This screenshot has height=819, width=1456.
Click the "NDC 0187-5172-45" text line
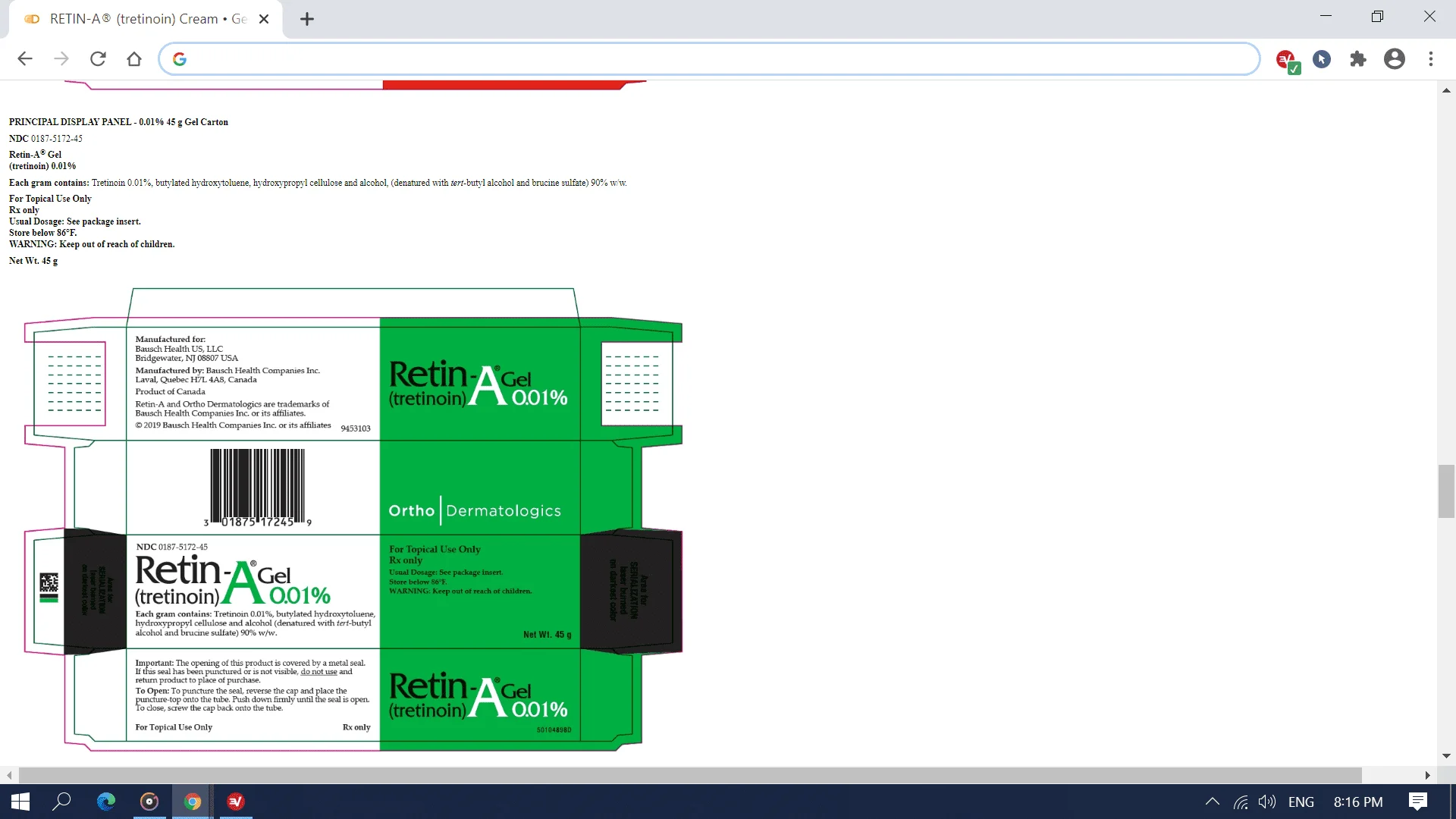click(45, 139)
